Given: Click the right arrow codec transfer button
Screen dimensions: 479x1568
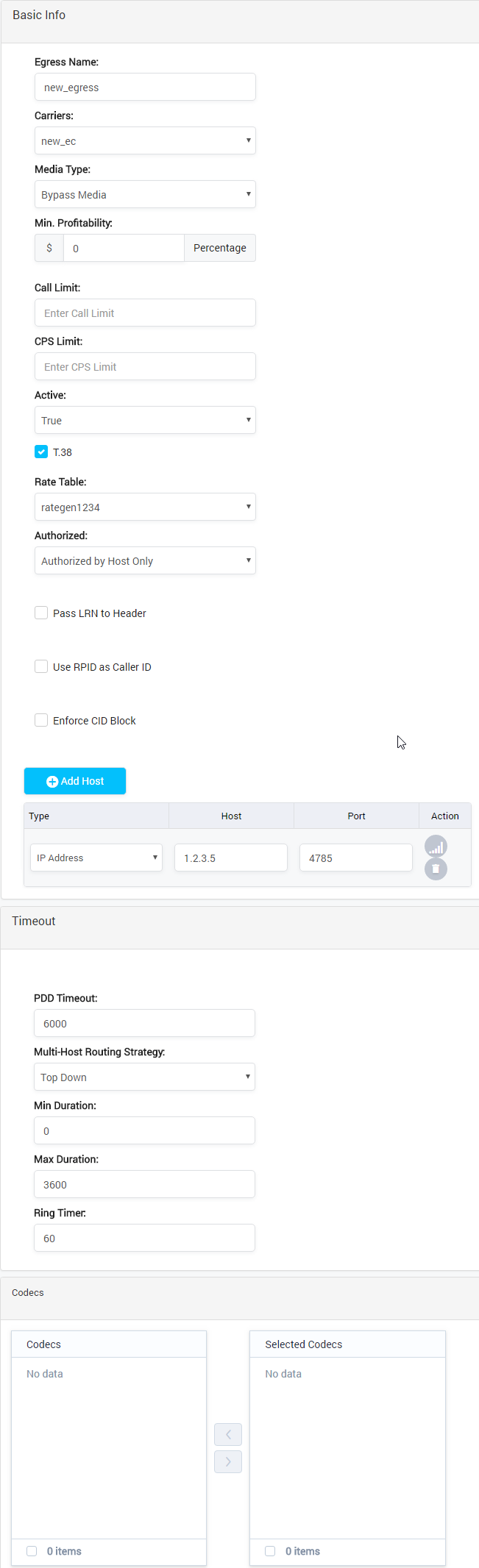Looking at the screenshot, I should click(228, 1461).
